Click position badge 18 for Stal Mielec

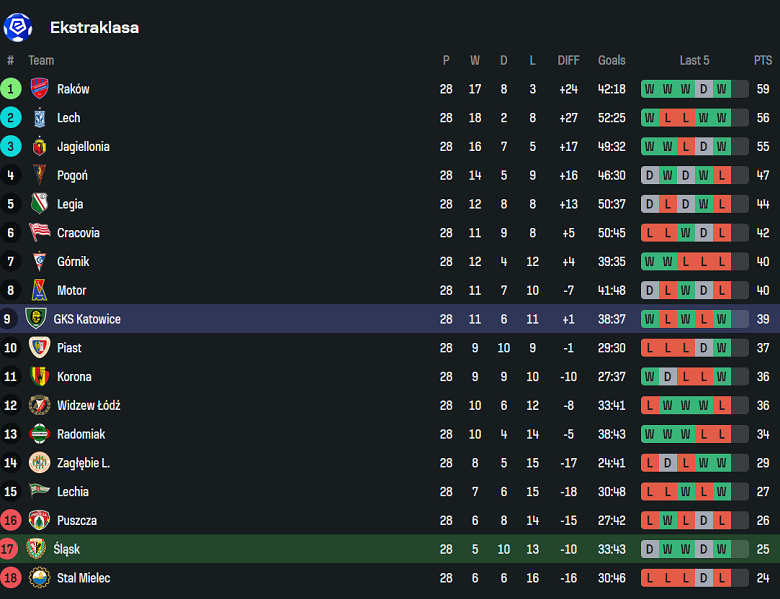coord(11,578)
